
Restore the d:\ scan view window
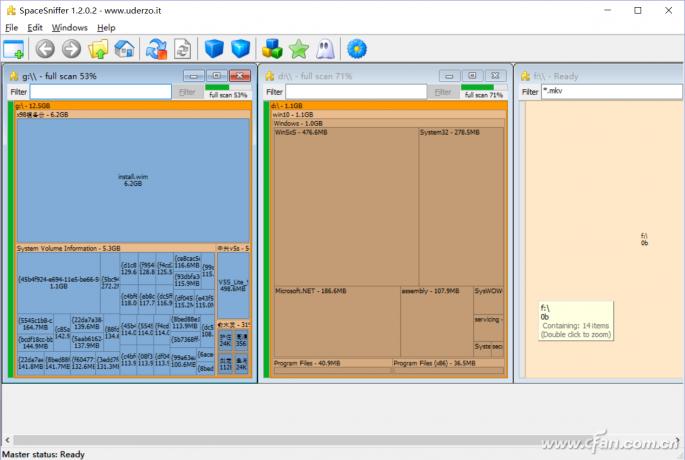click(x=472, y=76)
